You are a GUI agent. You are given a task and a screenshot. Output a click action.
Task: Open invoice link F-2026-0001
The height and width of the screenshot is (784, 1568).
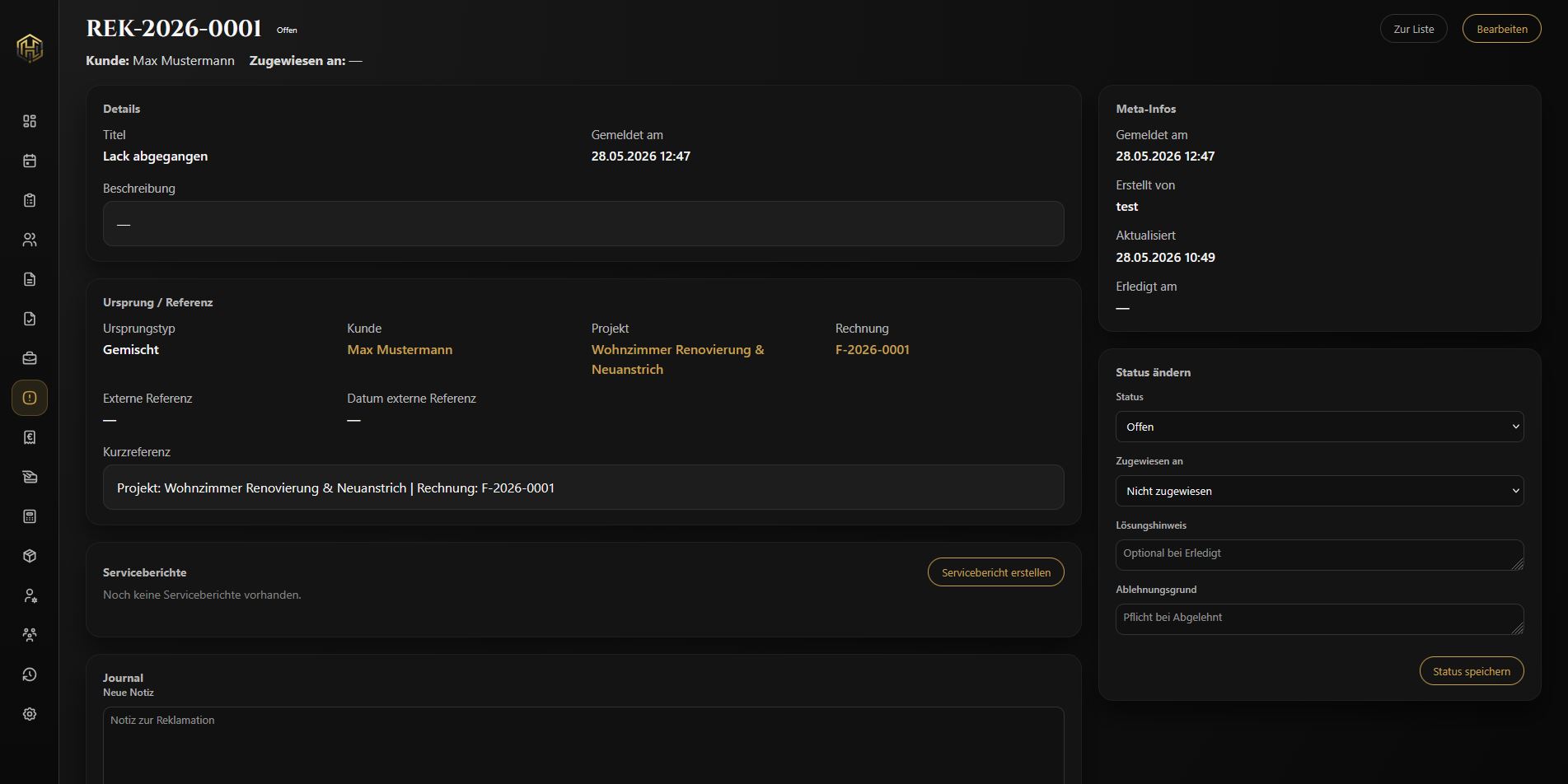click(x=872, y=350)
